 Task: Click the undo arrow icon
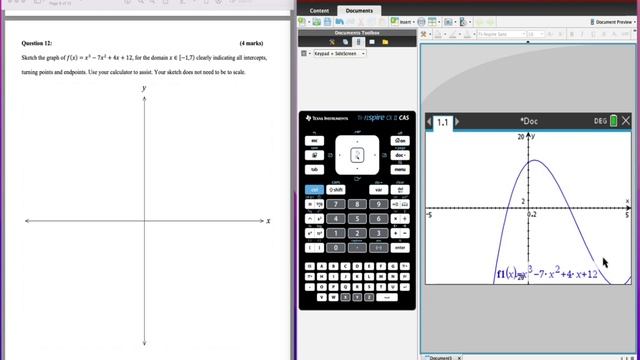pyautogui.click(x=340, y=22)
